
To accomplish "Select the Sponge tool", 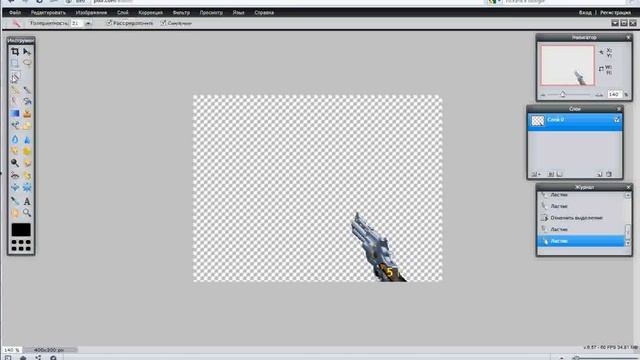I will pos(27,151).
